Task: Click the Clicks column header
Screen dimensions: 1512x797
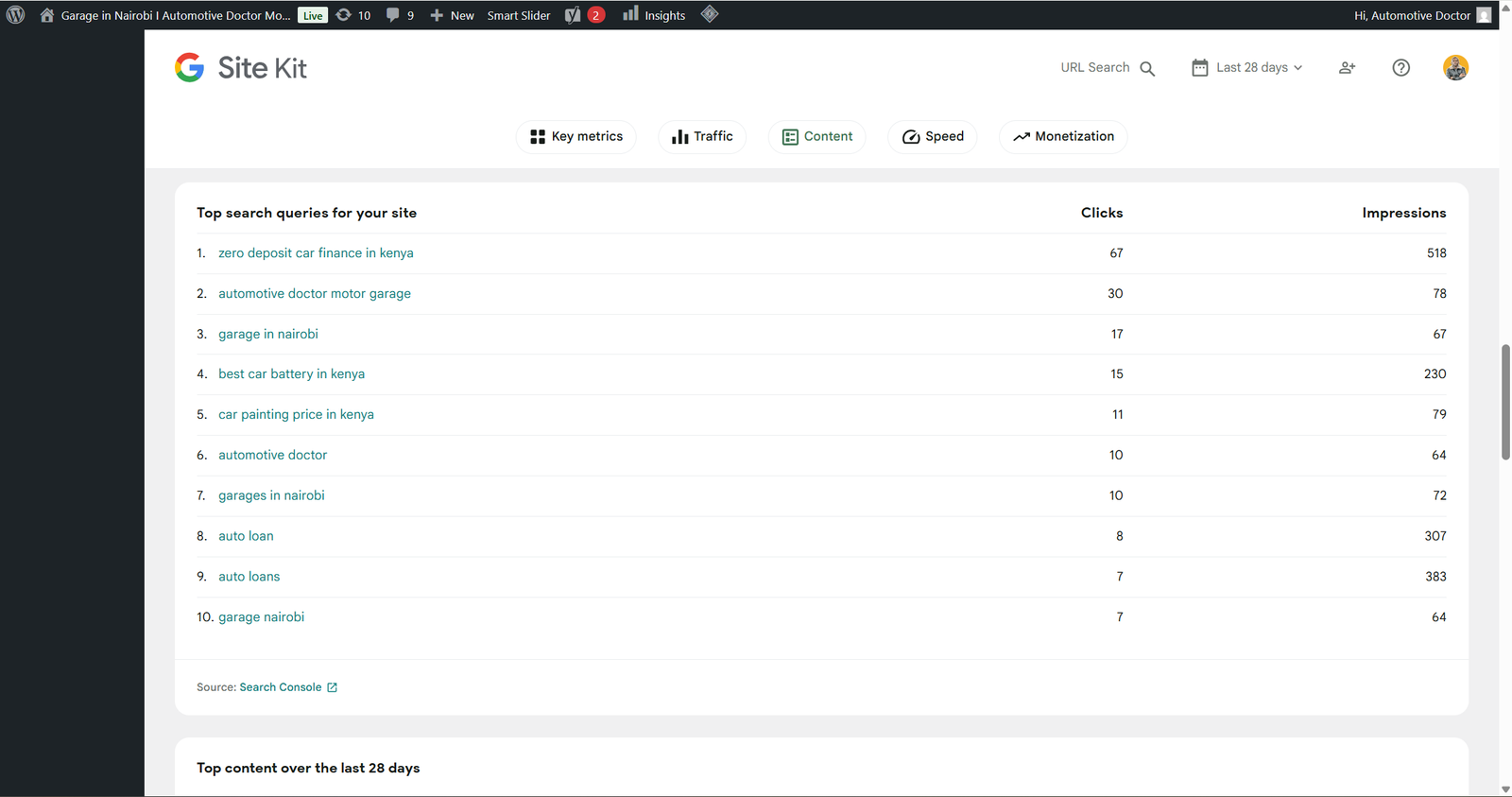Action: click(1102, 213)
